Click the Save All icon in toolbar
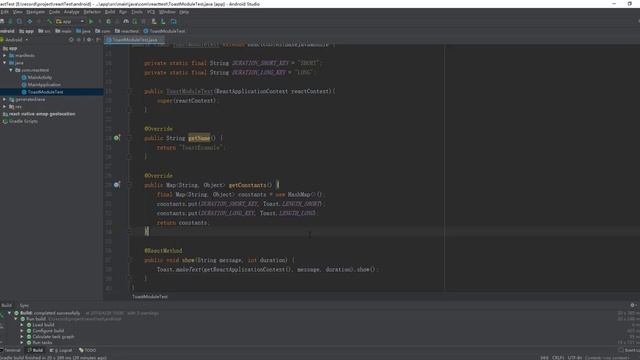This screenshot has height=360, width=640. click(x=2, y=21)
